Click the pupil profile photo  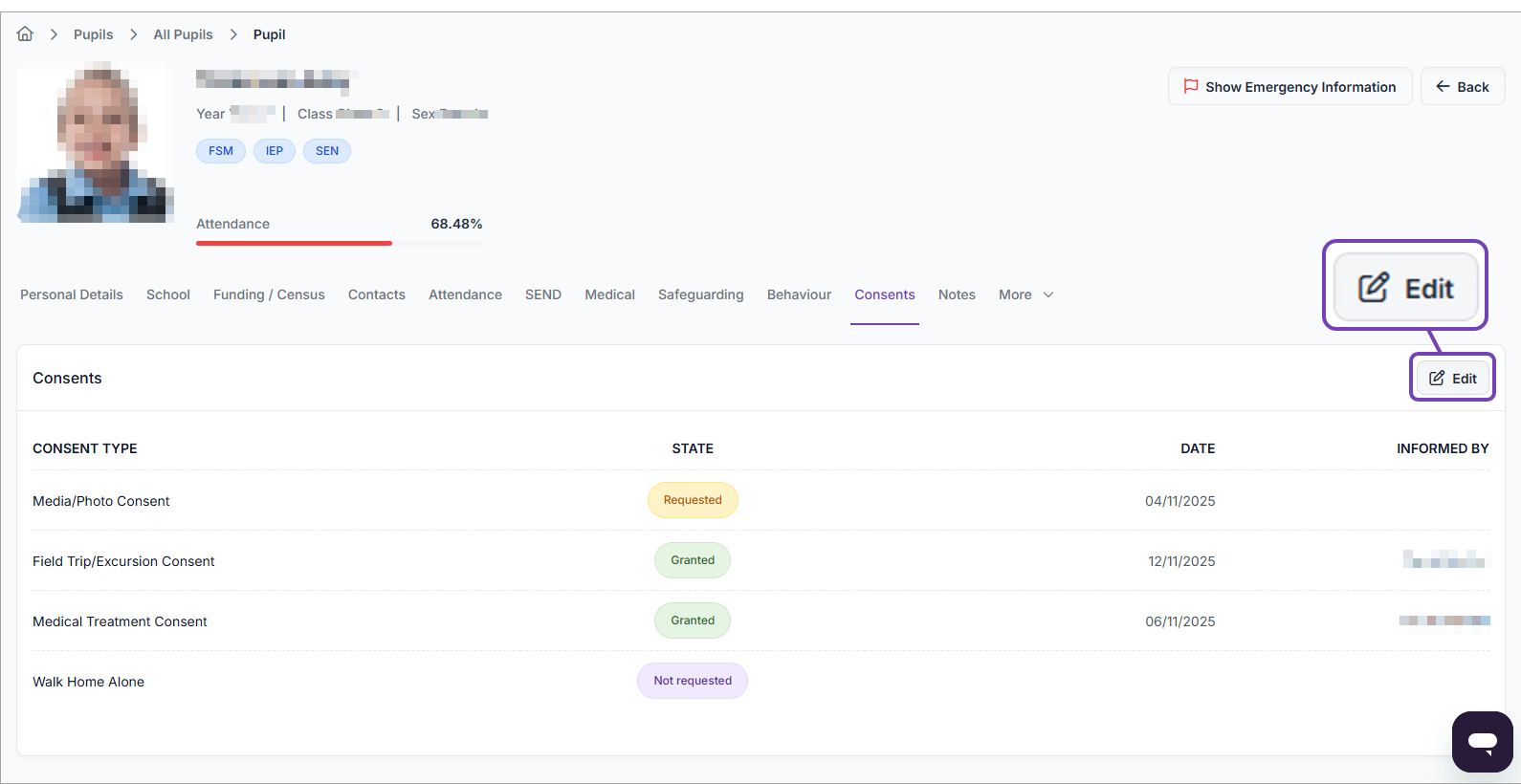pyautogui.click(x=95, y=142)
